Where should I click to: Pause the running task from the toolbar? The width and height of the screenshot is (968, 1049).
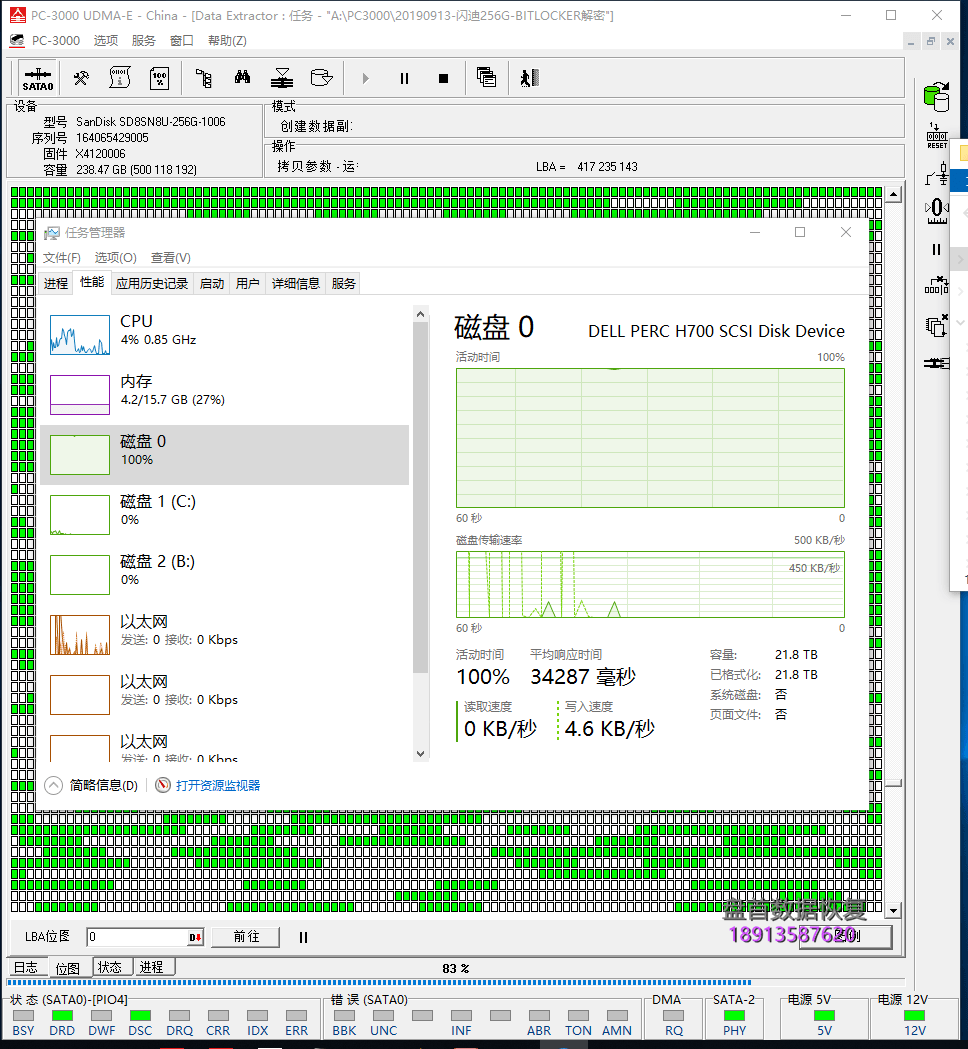click(x=404, y=78)
